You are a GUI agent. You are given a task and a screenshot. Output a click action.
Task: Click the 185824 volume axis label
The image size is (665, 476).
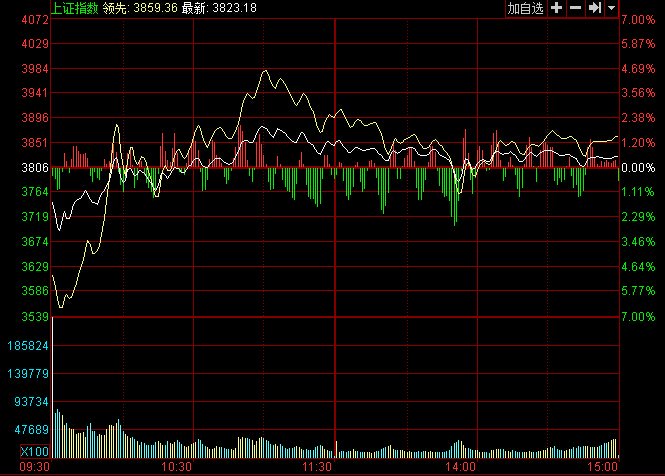(28, 345)
